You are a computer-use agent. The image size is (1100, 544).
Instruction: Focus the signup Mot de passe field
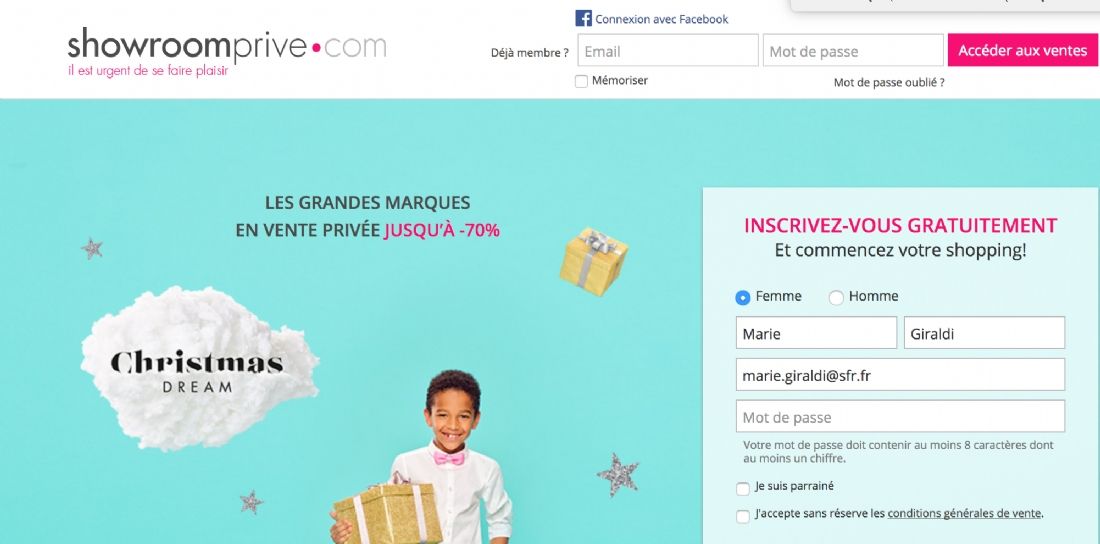point(900,416)
